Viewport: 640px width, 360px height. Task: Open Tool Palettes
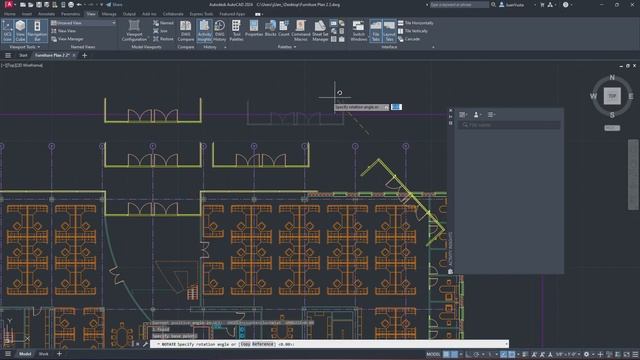pyautogui.click(x=236, y=31)
